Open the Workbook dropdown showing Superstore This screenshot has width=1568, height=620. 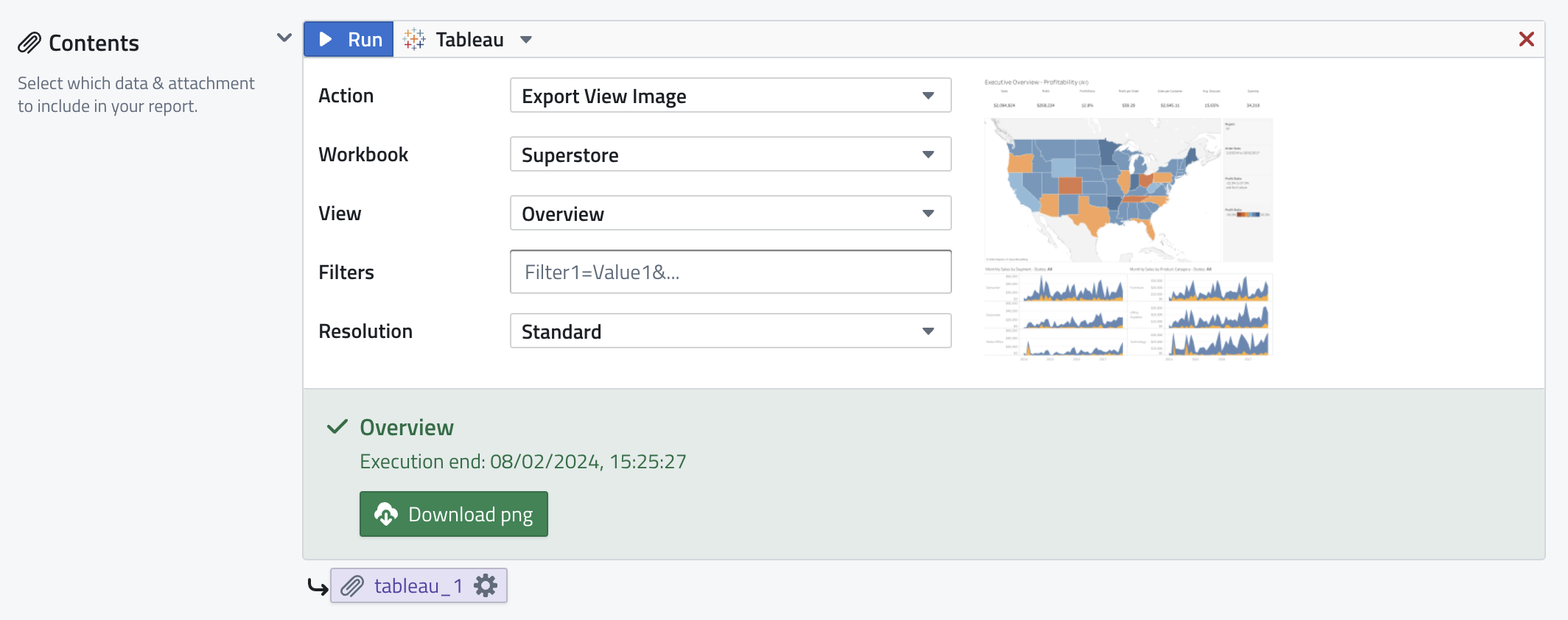729,155
